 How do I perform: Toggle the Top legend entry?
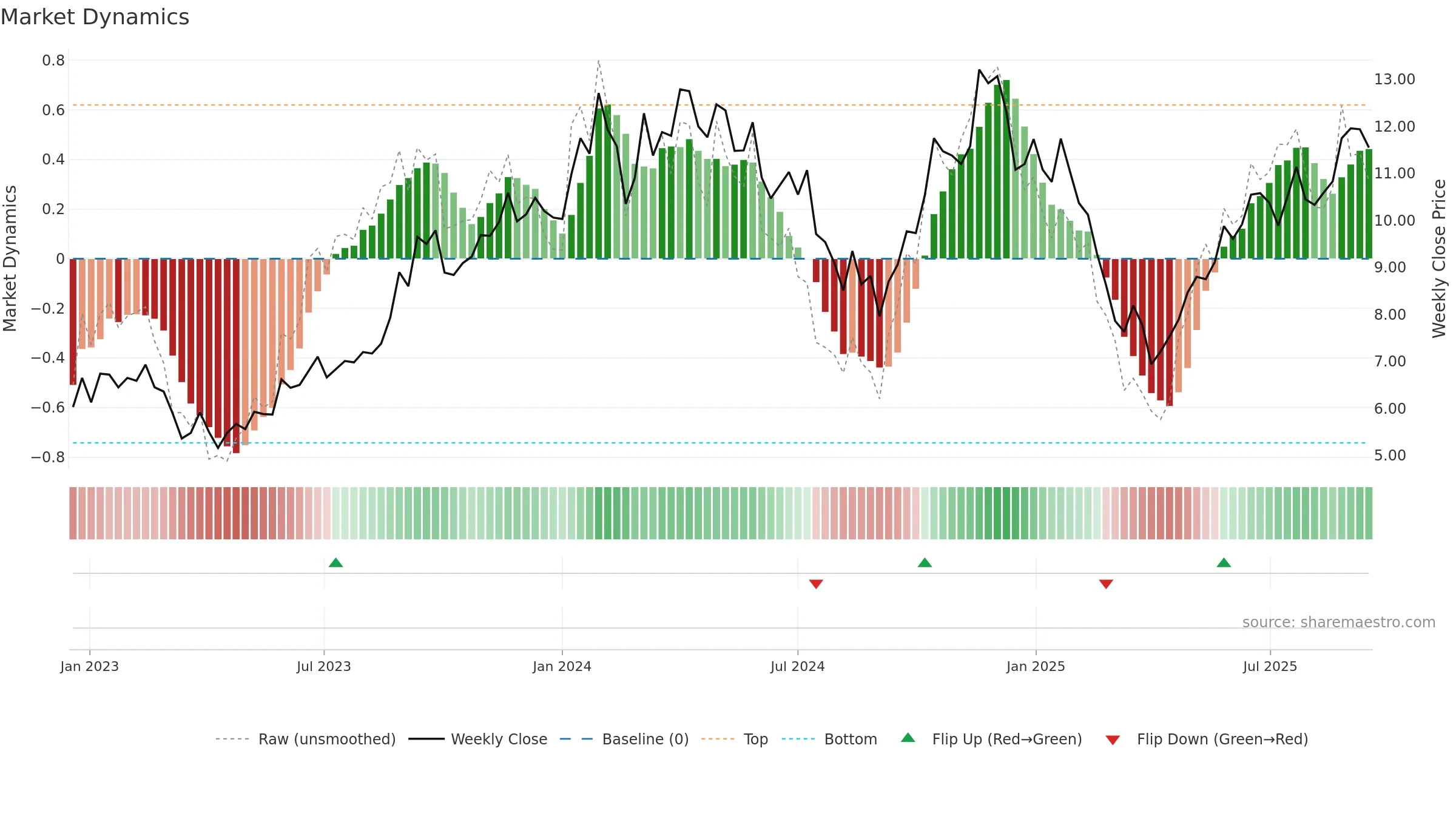point(735,739)
